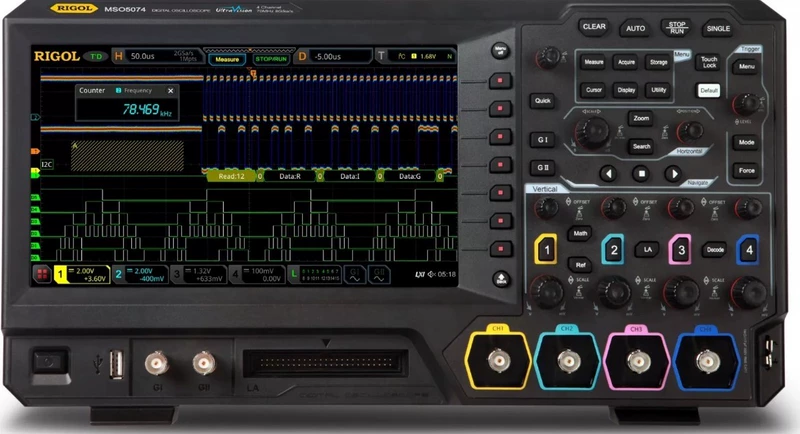The height and width of the screenshot is (434, 800).
Task: Tap the 50.0us horizontal timebase value
Action: click(x=142, y=56)
